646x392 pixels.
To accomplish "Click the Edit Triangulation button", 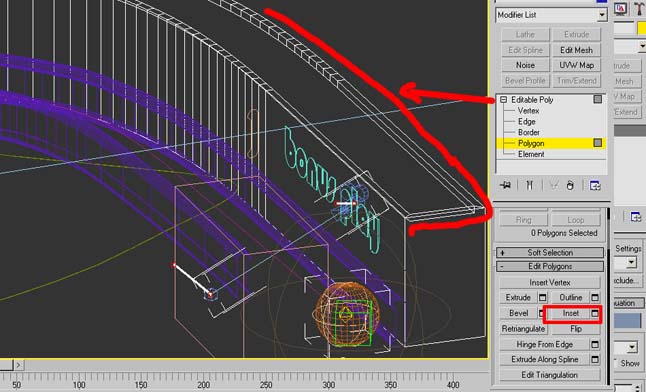I will click(550, 375).
